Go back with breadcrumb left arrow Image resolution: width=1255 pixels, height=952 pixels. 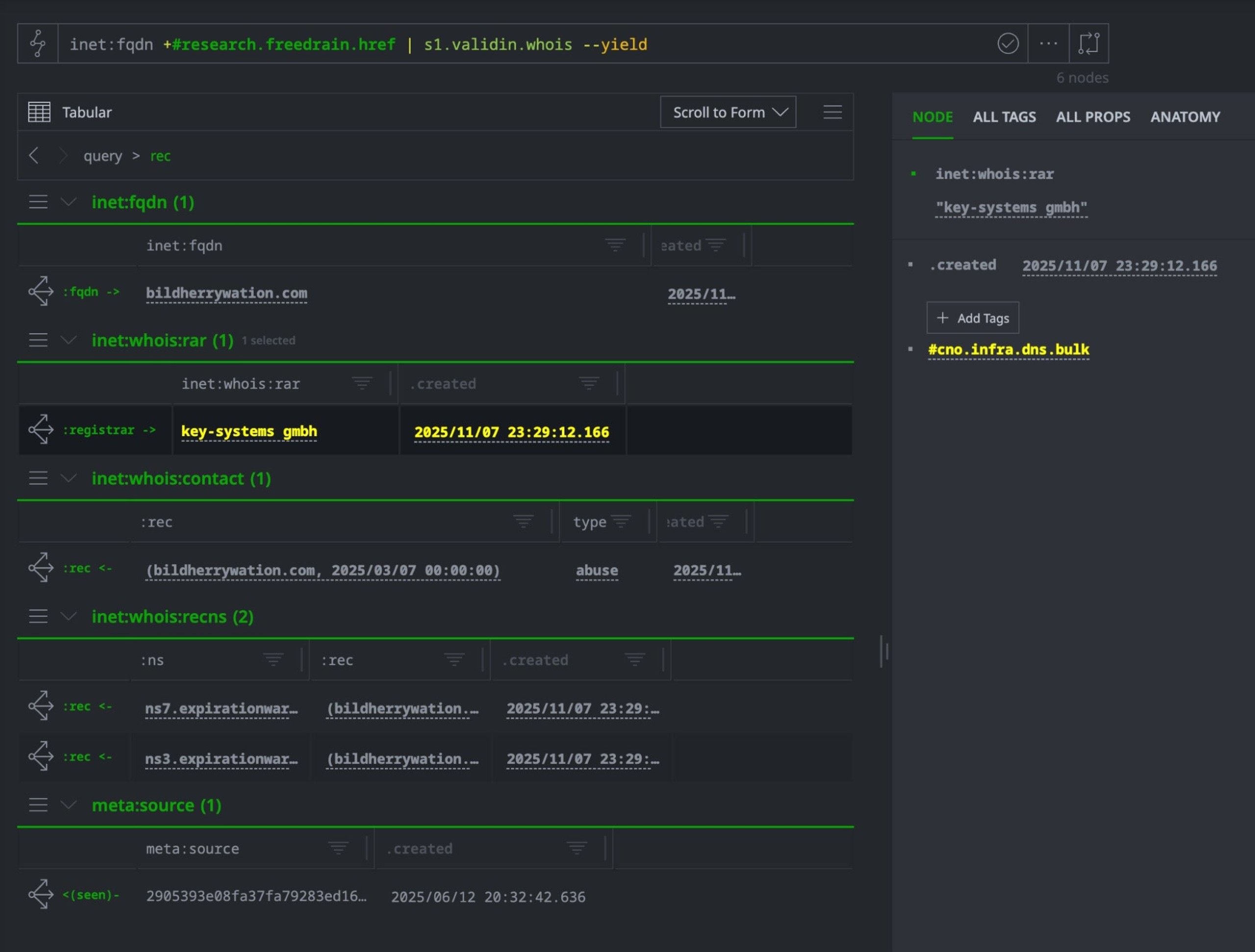[x=34, y=155]
